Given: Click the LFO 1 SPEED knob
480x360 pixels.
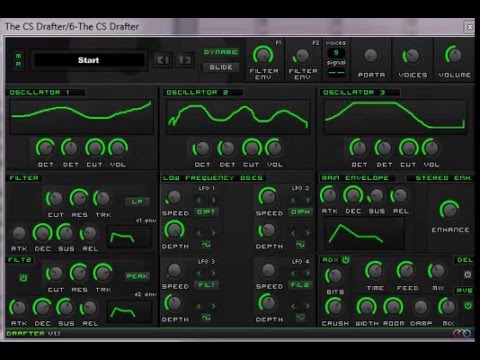Looking at the screenshot, I should [x=174, y=197].
